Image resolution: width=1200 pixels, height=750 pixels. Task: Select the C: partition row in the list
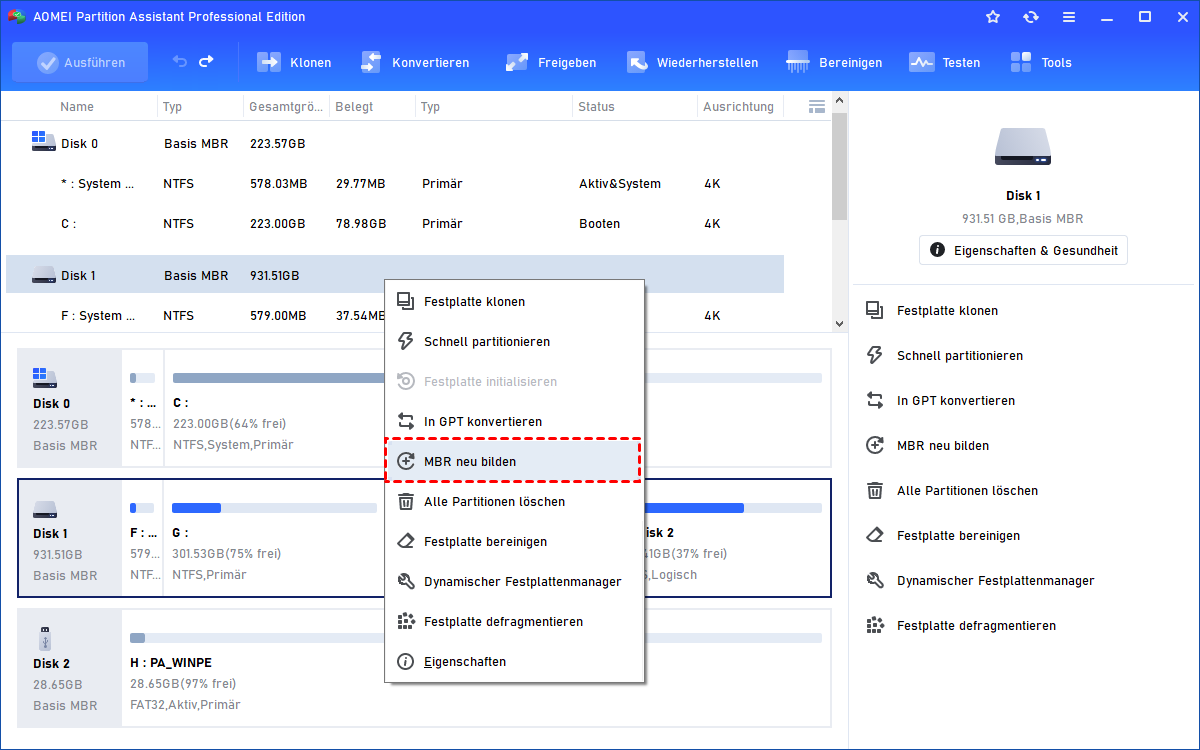395,224
